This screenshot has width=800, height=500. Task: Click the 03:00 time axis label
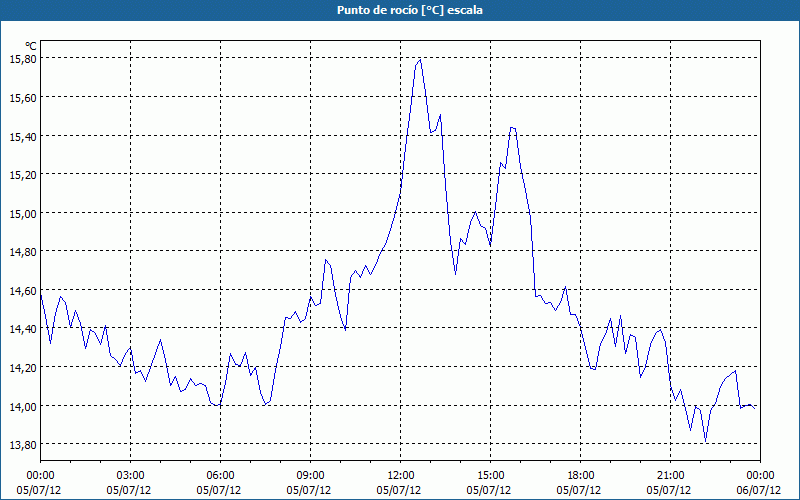pos(131,476)
